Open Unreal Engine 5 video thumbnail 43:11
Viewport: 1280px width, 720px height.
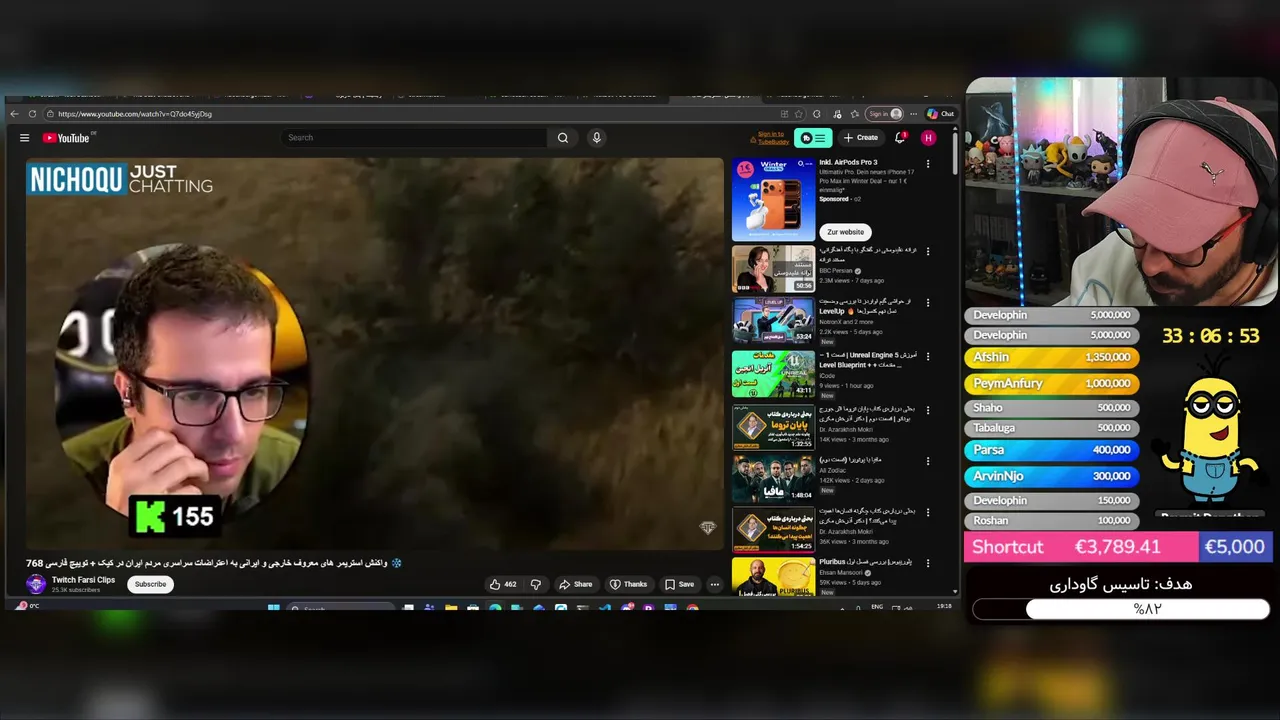(x=773, y=373)
